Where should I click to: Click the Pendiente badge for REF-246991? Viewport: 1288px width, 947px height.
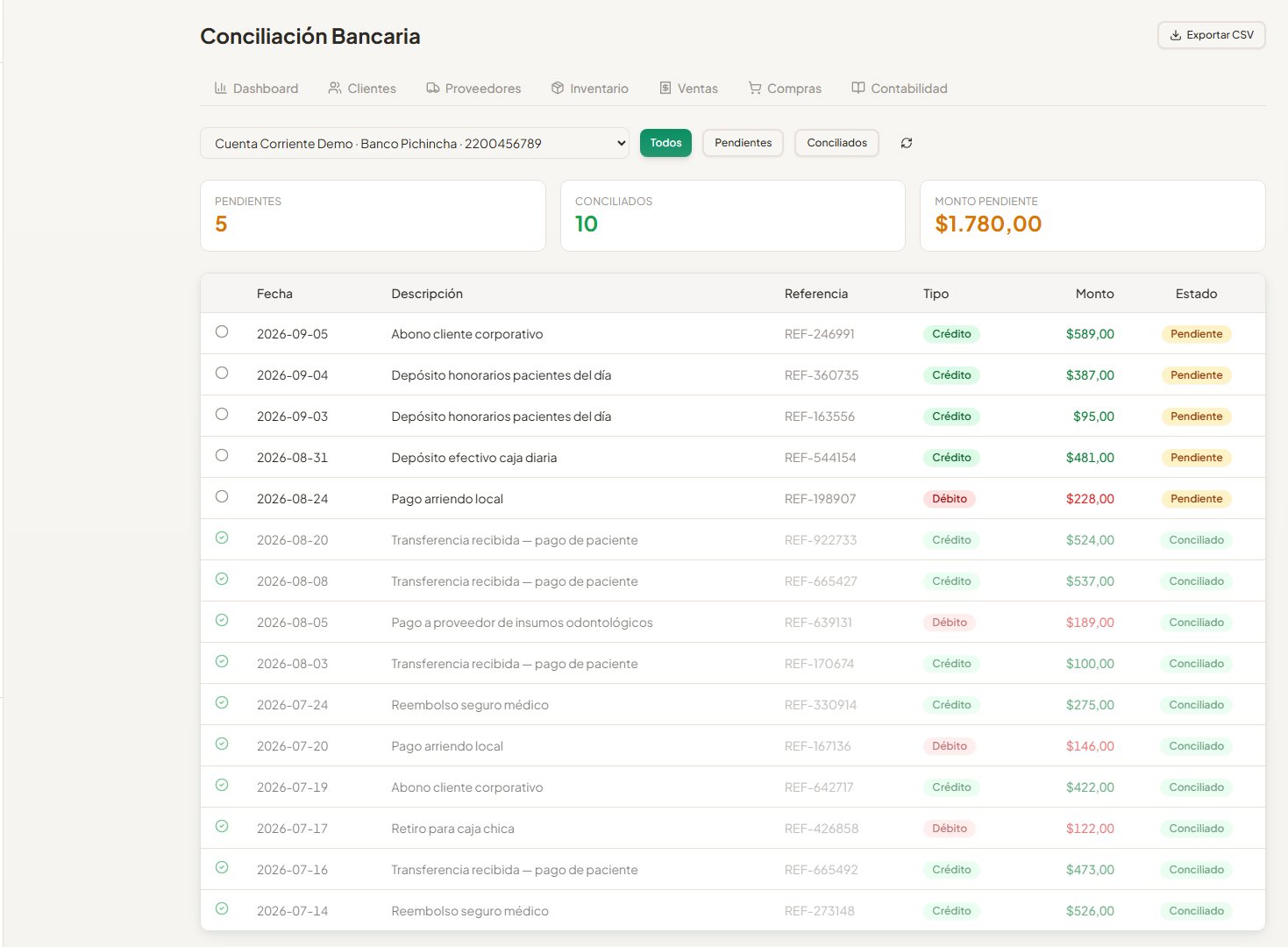(x=1196, y=334)
